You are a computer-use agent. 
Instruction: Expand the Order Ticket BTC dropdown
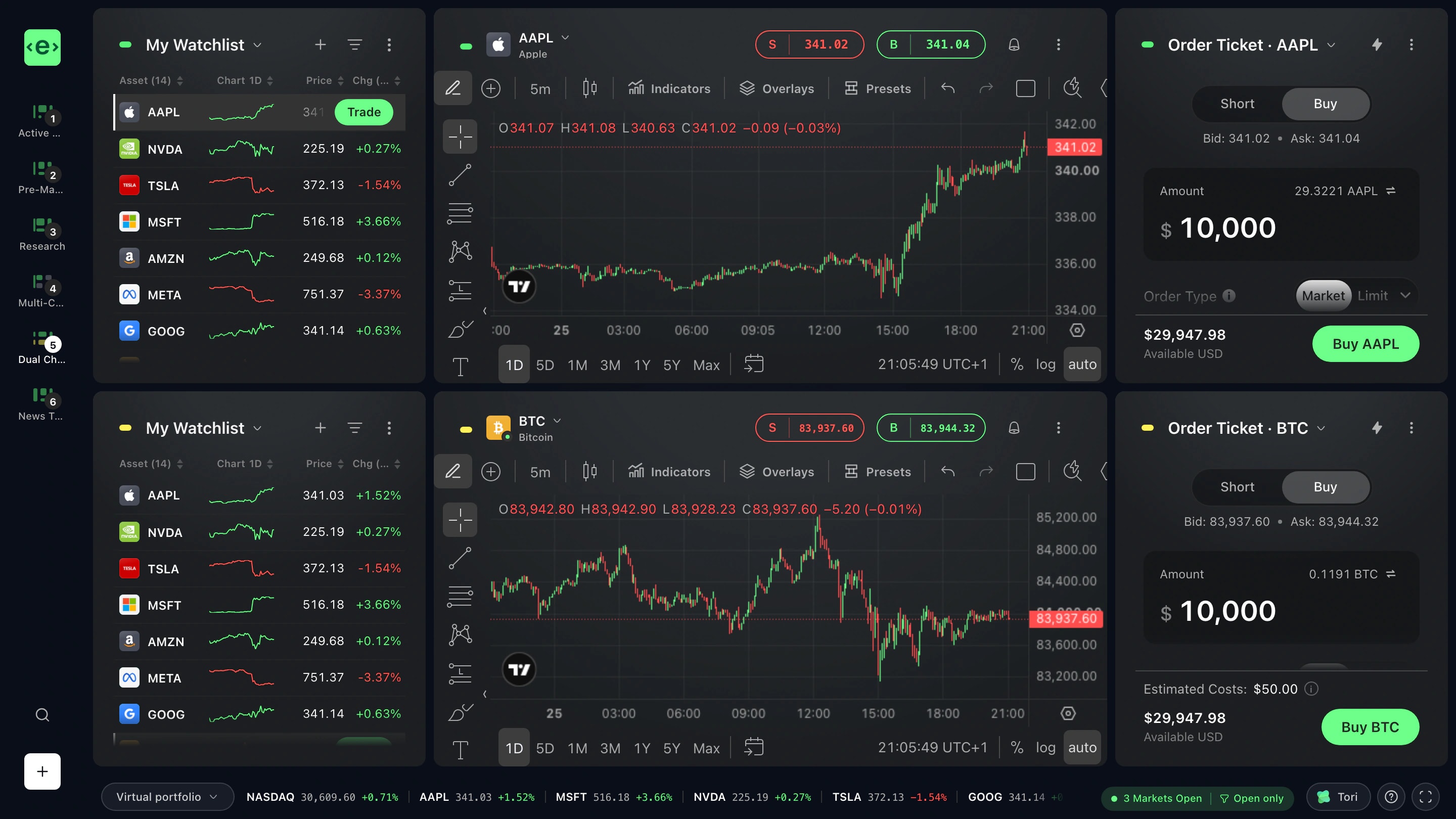[x=1321, y=428]
